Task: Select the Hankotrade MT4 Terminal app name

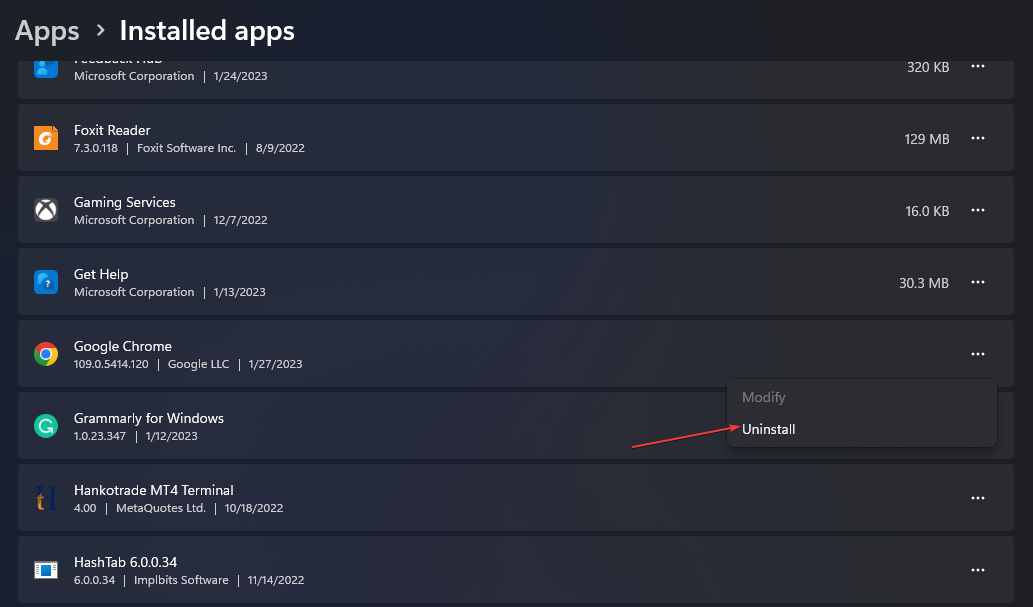Action: coord(154,490)
